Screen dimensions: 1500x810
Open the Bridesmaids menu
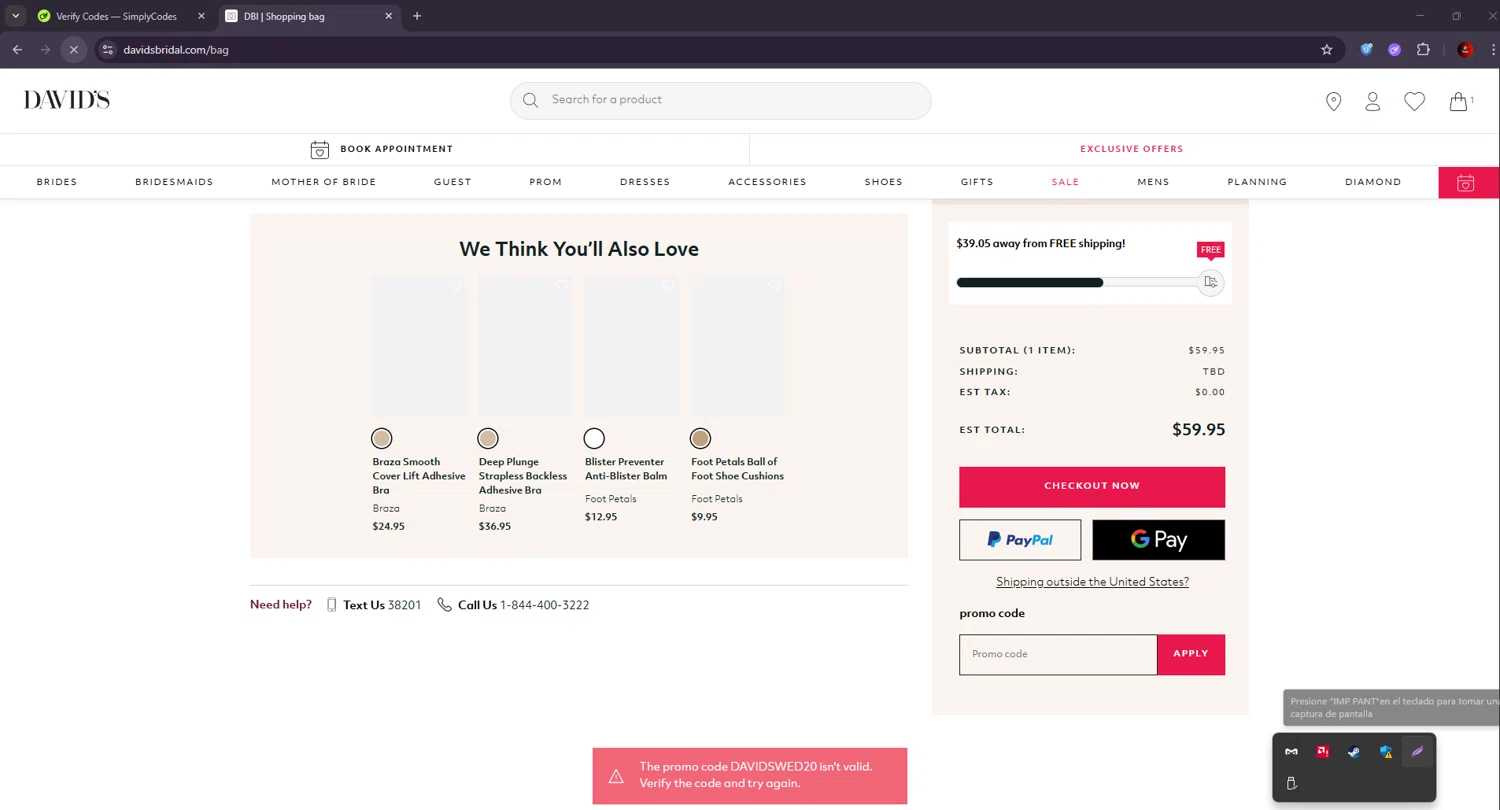point(174,182)
